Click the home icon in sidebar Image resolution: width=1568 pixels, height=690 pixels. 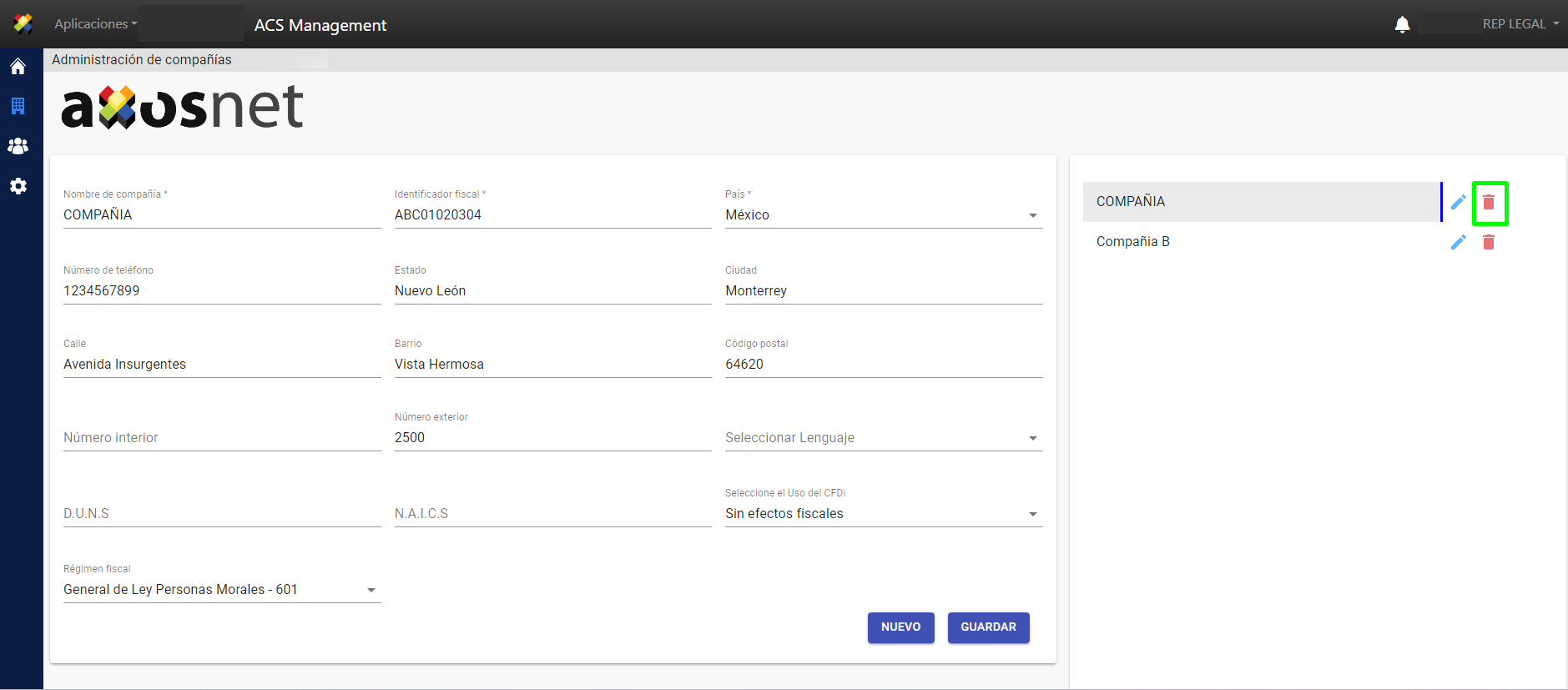pyautogui.click(x=18, y=67)
